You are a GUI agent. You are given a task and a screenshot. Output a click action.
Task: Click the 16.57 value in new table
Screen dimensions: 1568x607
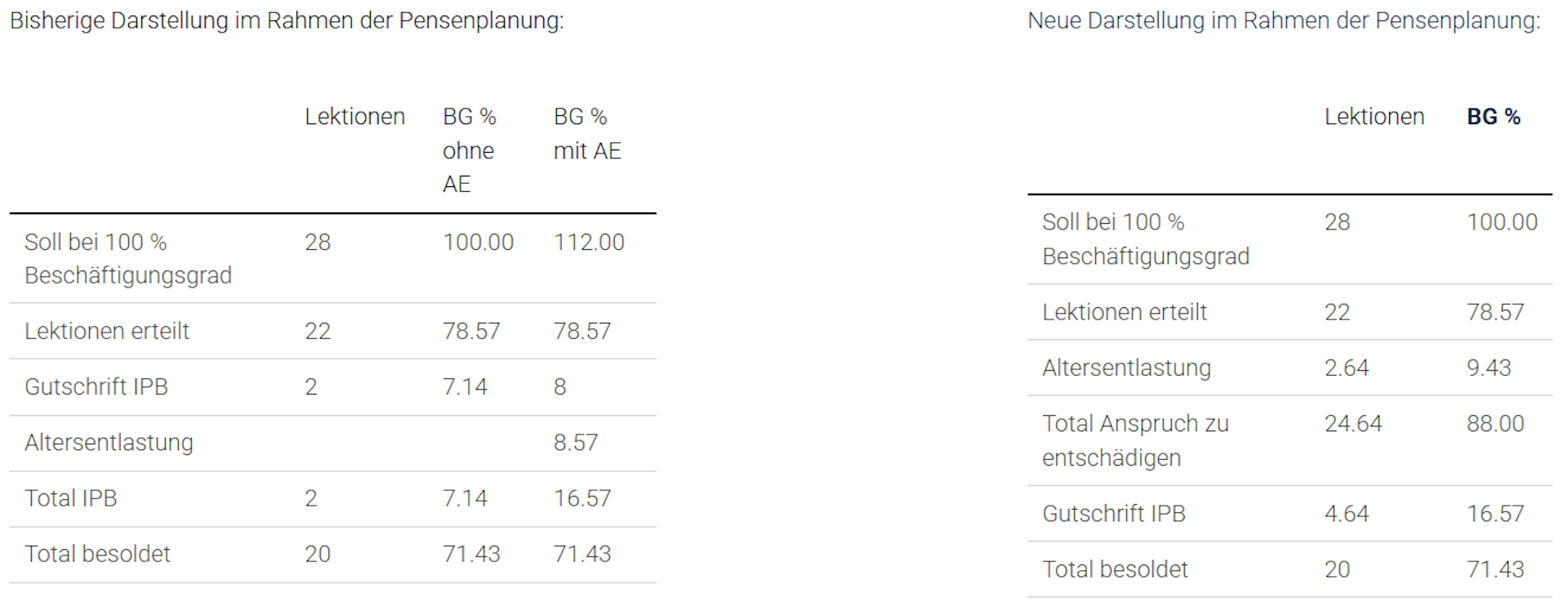click(1494, 513)
